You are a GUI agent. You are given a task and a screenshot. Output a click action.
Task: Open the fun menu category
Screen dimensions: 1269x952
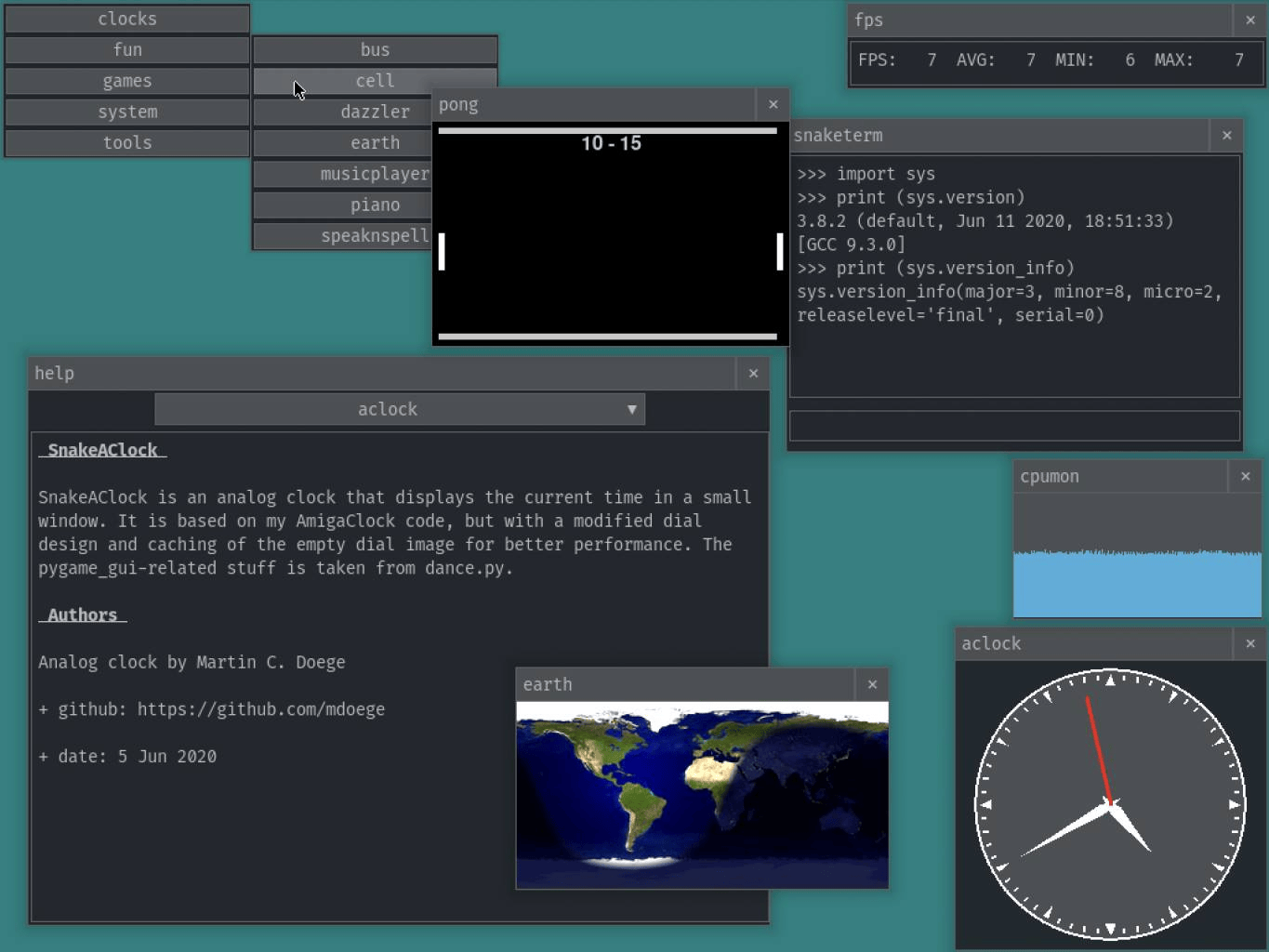[127, 50]
